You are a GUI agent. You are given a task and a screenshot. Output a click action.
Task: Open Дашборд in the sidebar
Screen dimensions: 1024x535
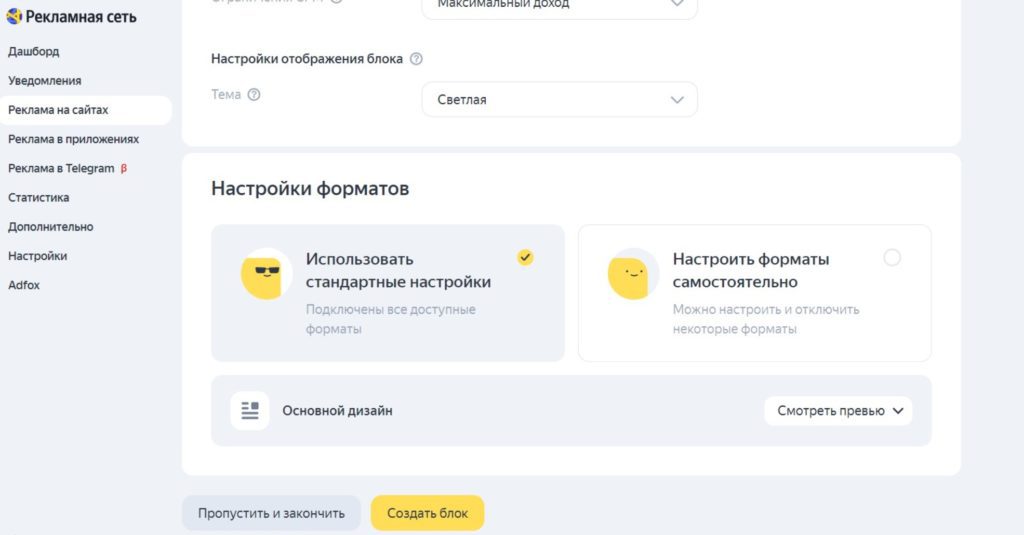point(33,51)
